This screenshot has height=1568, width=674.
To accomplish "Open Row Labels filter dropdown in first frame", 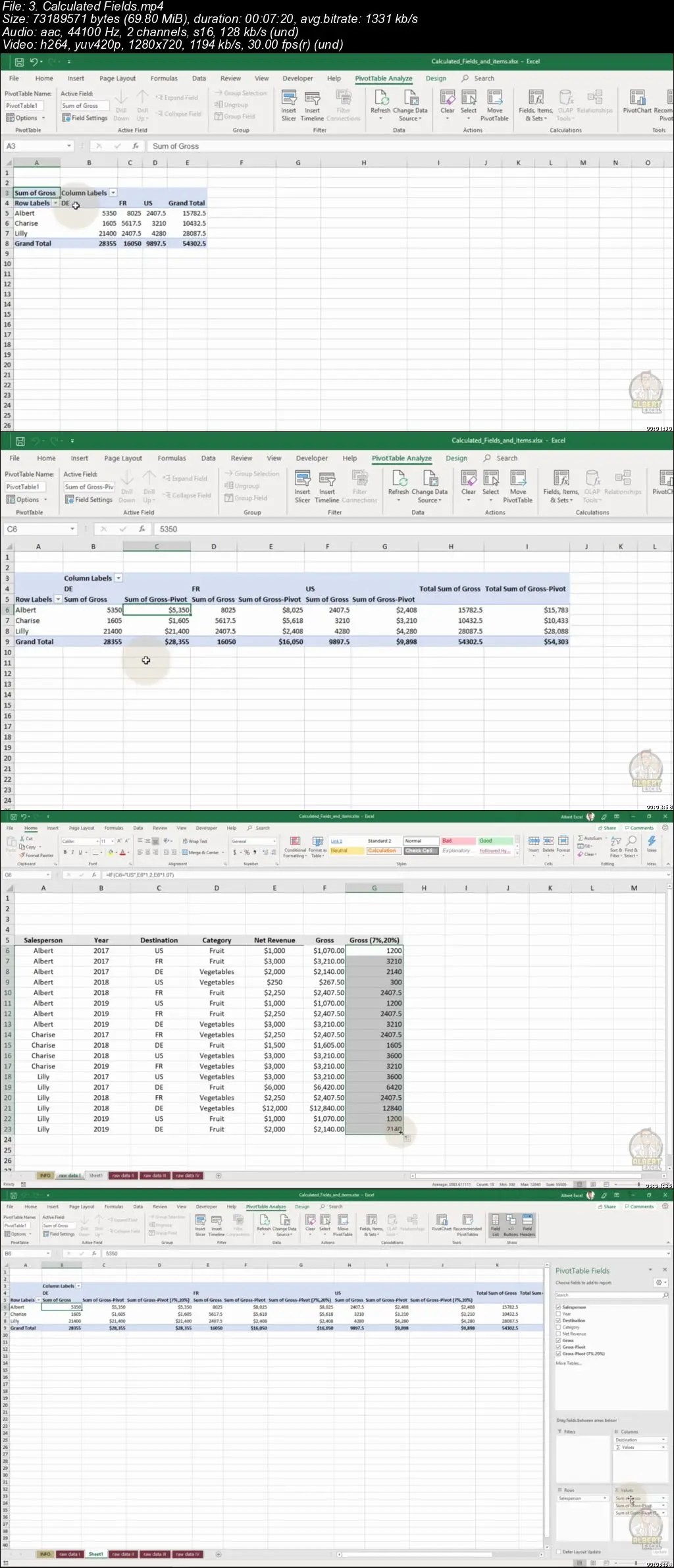I will [x=55, y=203].
